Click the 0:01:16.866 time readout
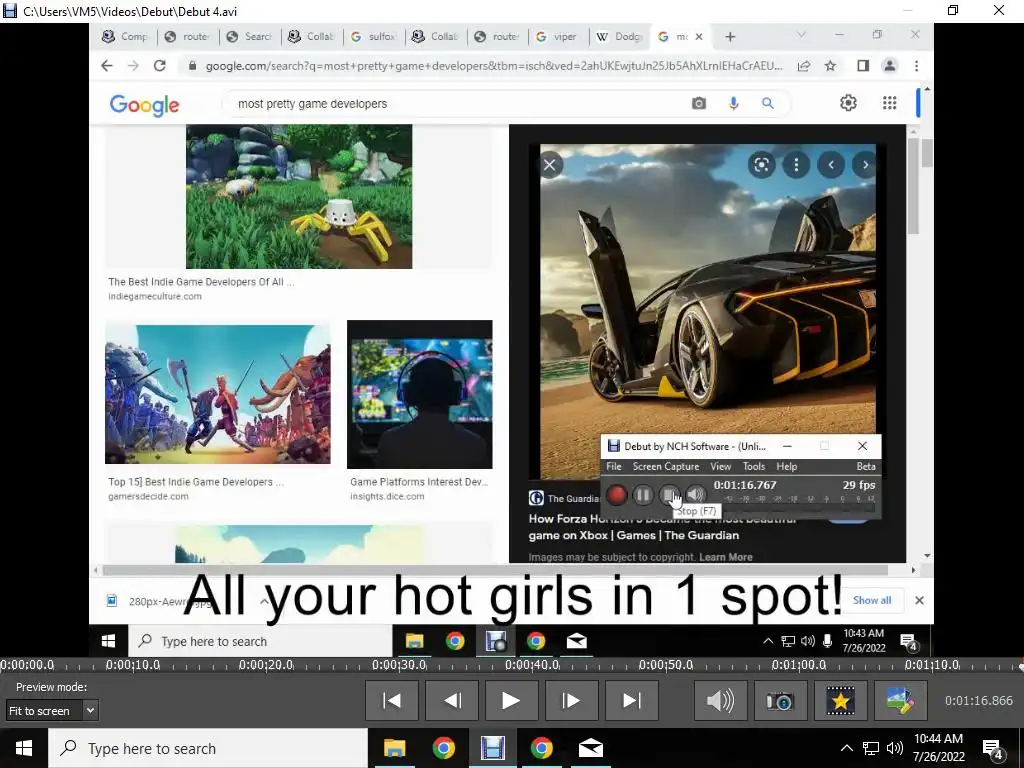 (x=978, y=701)
